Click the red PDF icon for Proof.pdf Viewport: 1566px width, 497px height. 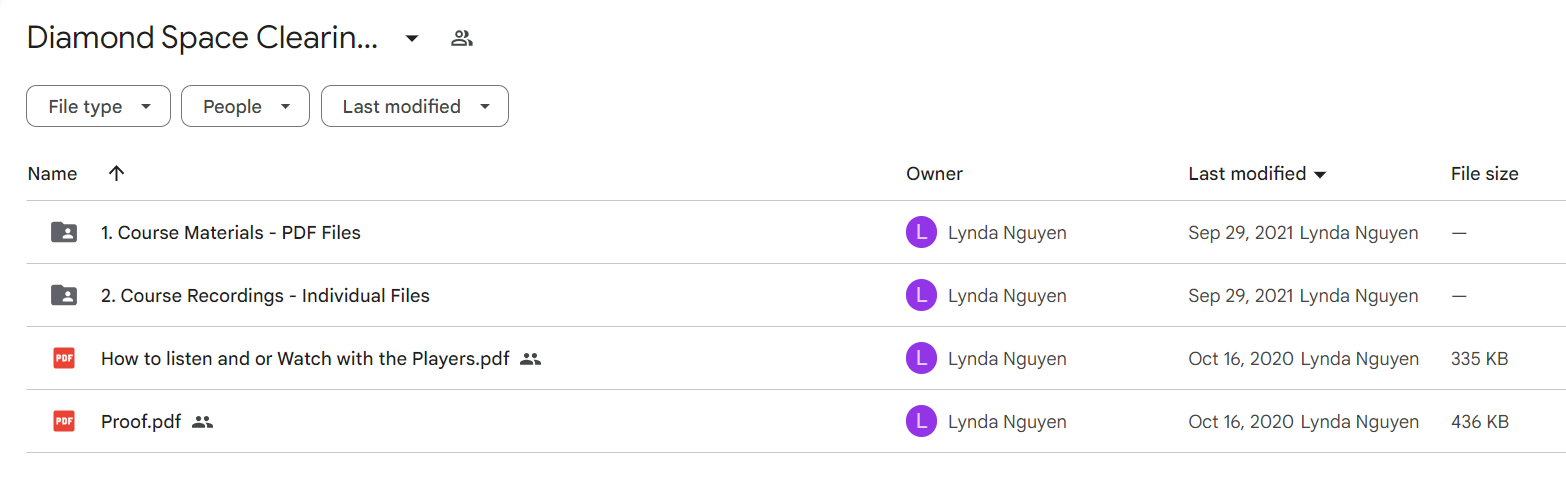point(63,422)
